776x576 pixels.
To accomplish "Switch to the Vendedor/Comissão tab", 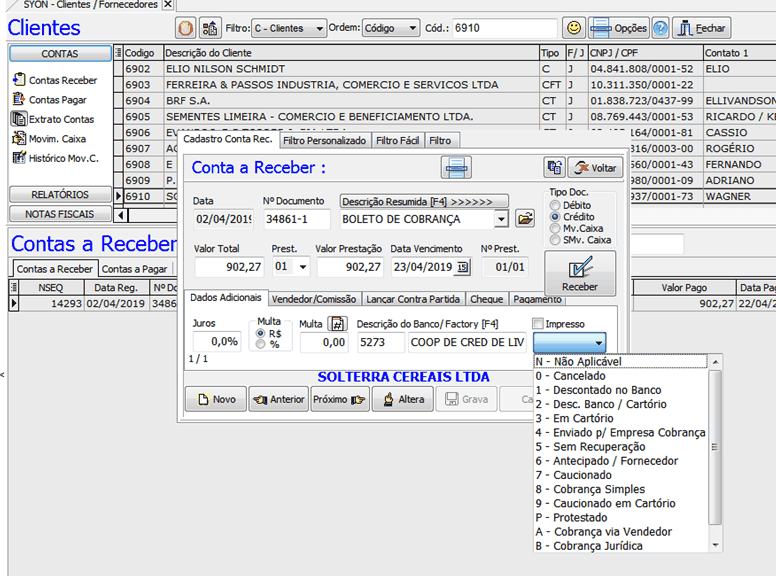I will (314, 299).
